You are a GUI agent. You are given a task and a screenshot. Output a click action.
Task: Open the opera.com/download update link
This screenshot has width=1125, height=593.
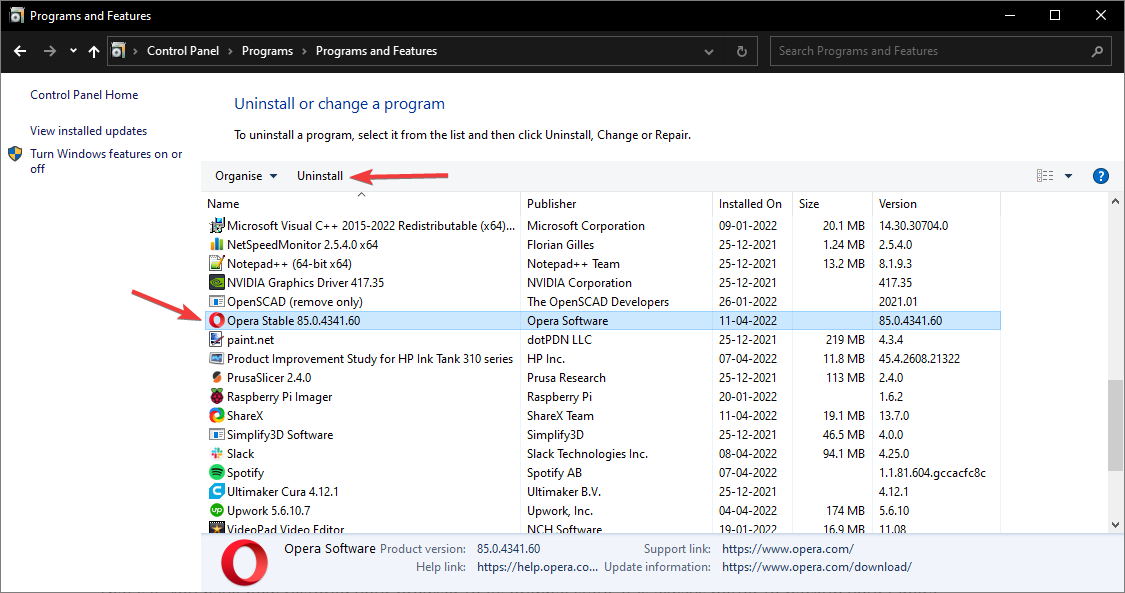(816, 566)
